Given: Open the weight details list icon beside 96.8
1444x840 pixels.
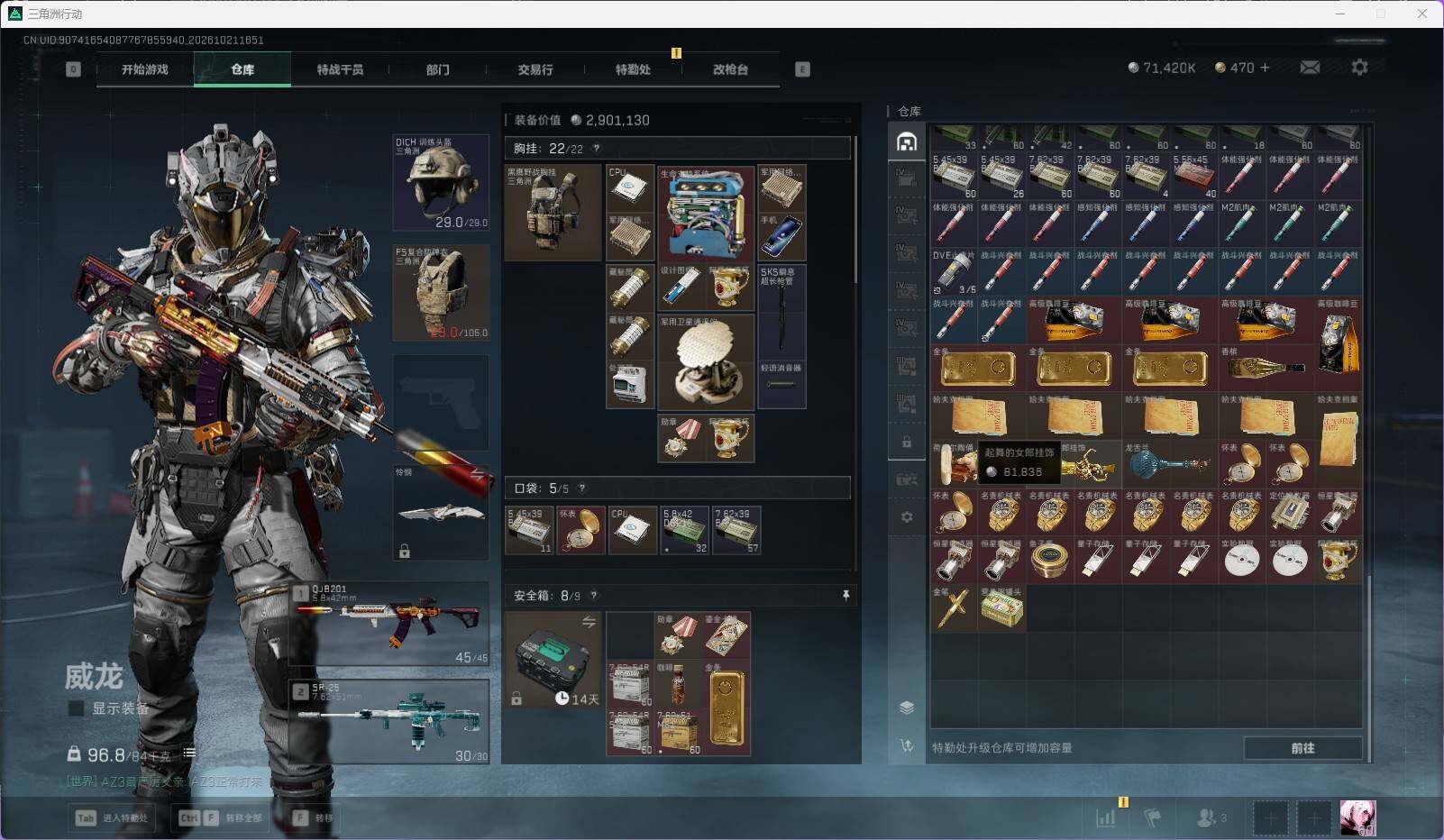Looking at the screenshot, I should [189, 753].
